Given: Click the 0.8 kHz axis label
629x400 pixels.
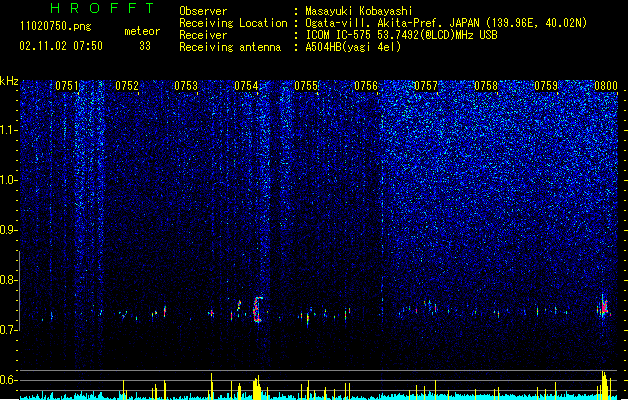Looking at the screenshot, I should tap(9, 280).
